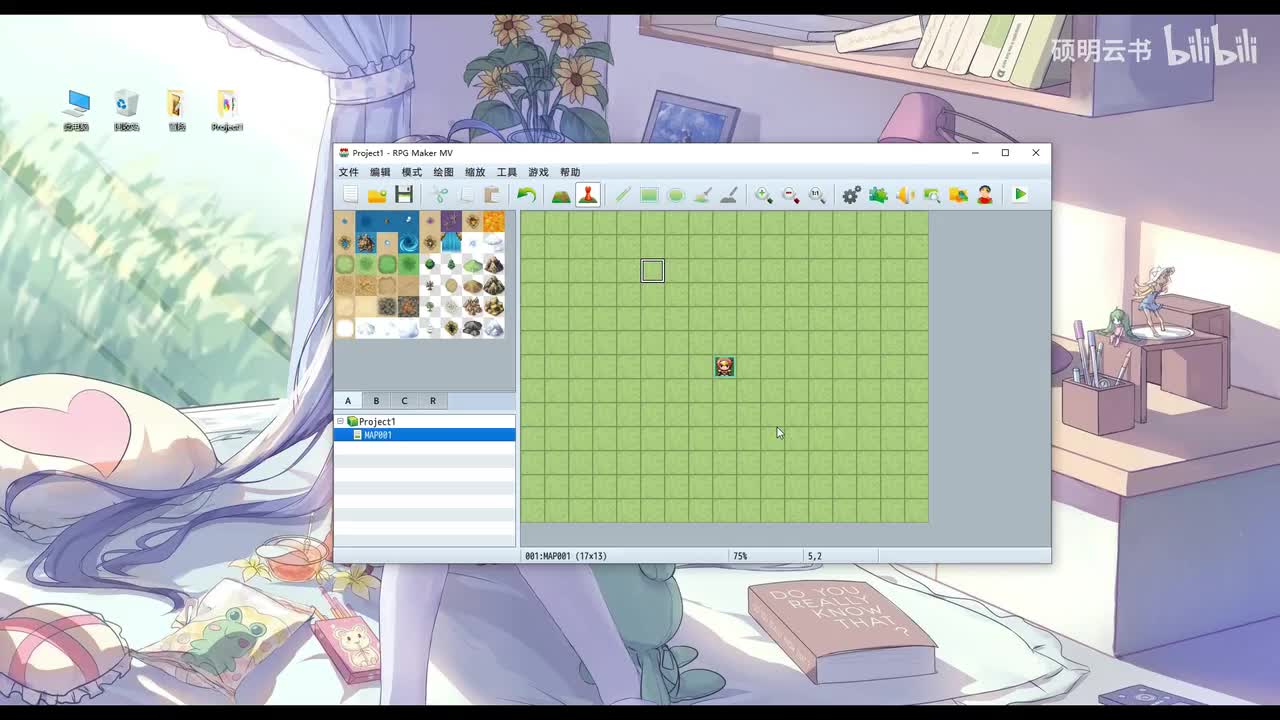Pick the waterfall tile in the palette
The width and height of the screenshot is (1280, 720).
pyautogui.click(x=451, y=243)
